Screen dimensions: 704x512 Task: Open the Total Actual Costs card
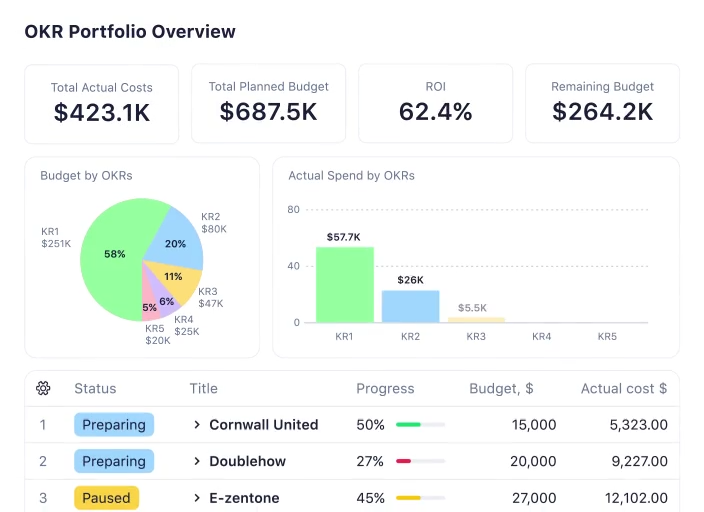point(102,104)
